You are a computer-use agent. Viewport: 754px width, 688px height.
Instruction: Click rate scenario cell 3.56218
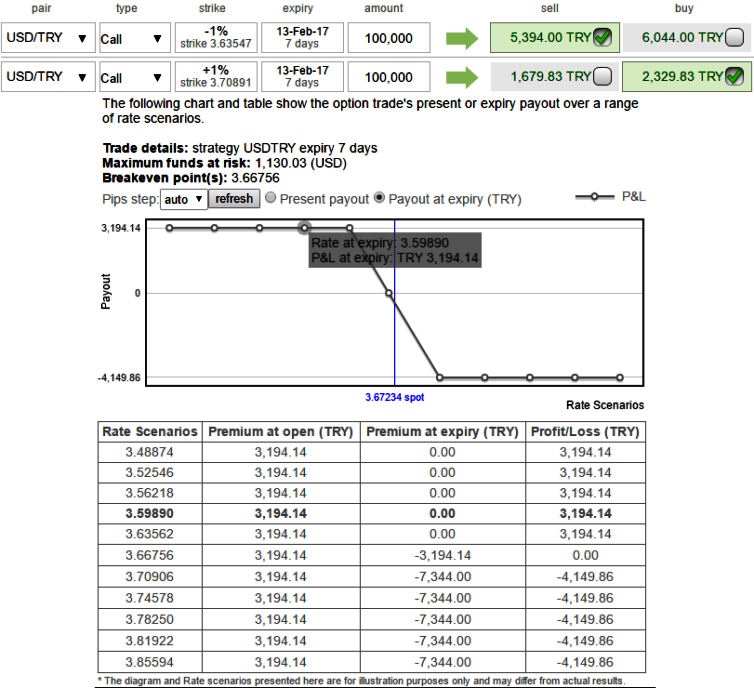point(150,493)
